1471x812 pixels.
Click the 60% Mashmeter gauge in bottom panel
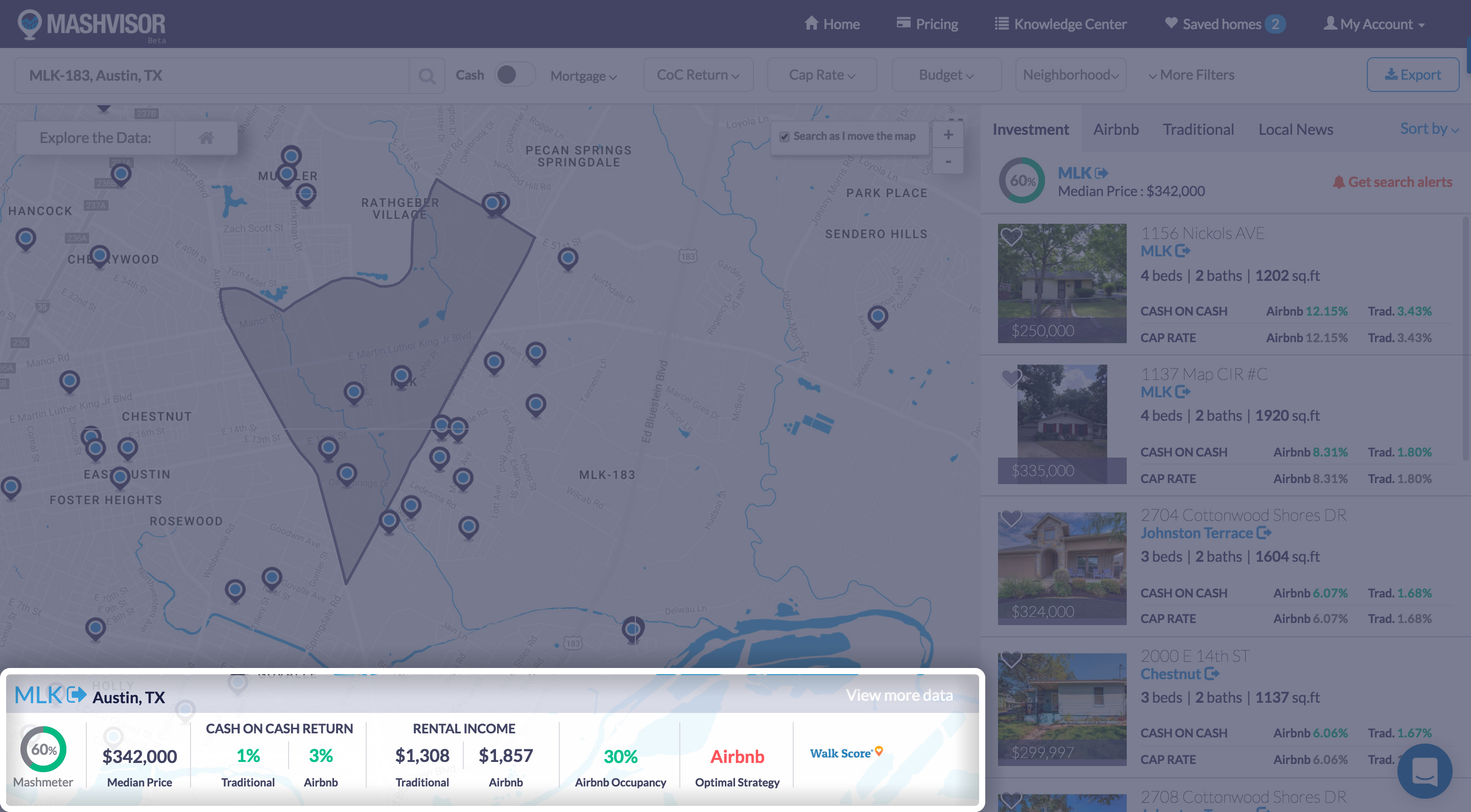[43, 749]
